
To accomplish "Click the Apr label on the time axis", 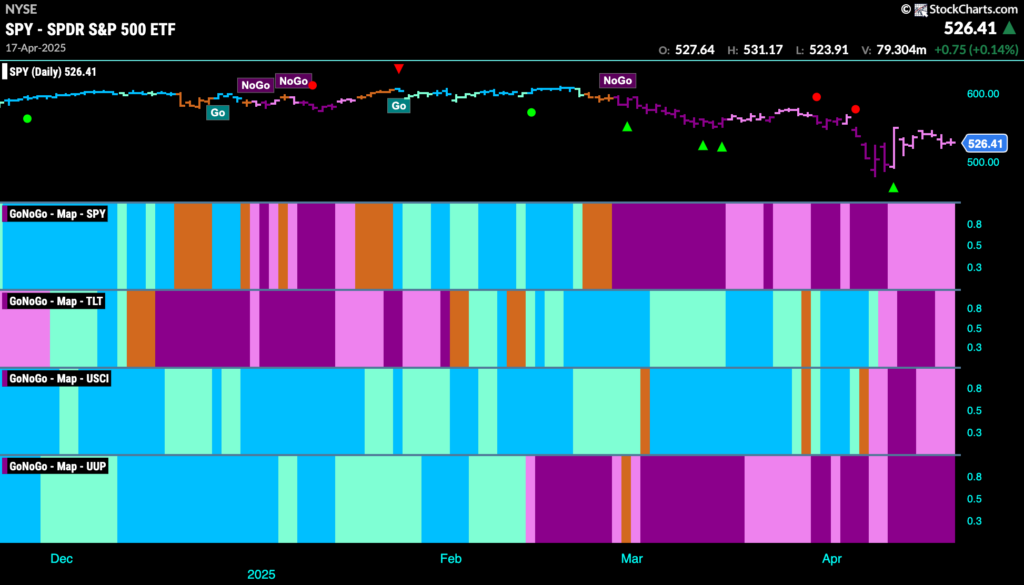I will (832, 559).
